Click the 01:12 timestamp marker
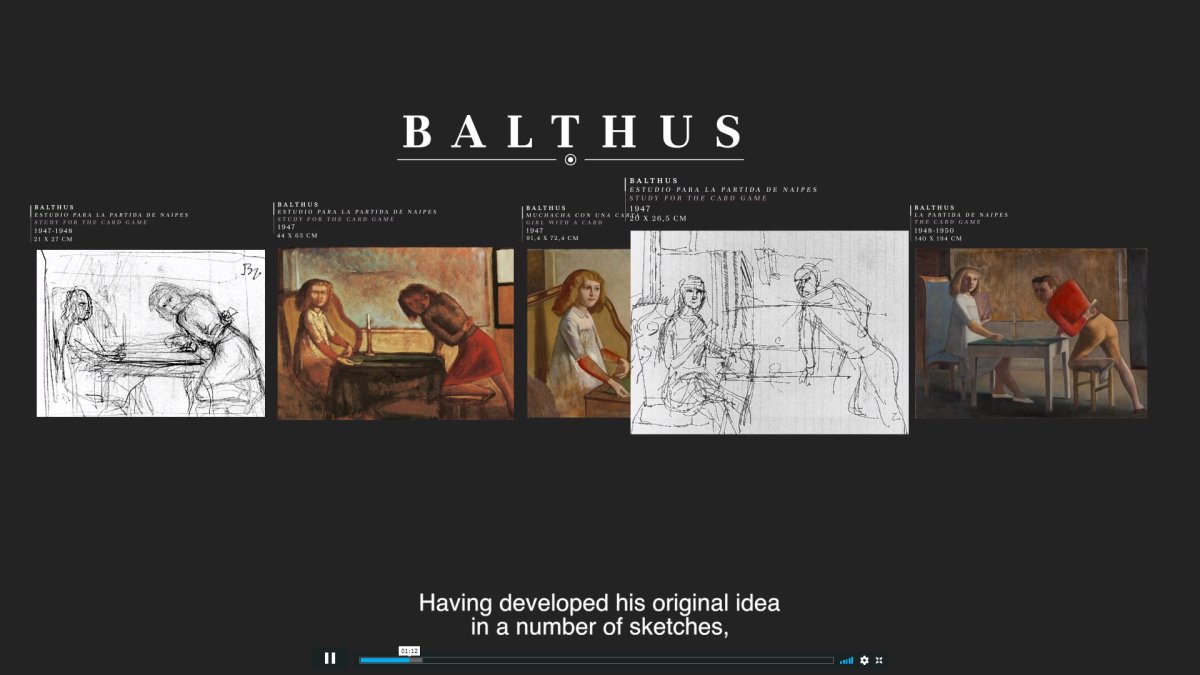The width and height of the screenshot is (1200, 675). coord(409,651)
